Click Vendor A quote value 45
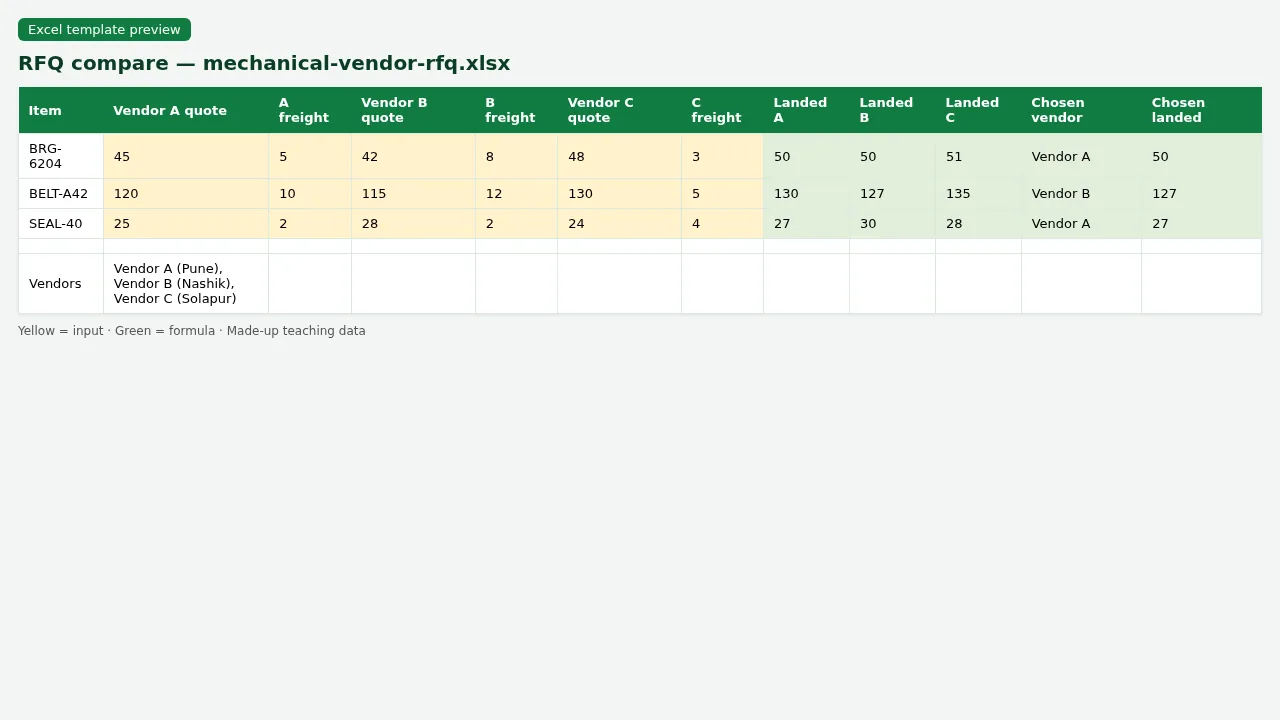This screenshot has width=1280, height=720. [x=186, y=156]
